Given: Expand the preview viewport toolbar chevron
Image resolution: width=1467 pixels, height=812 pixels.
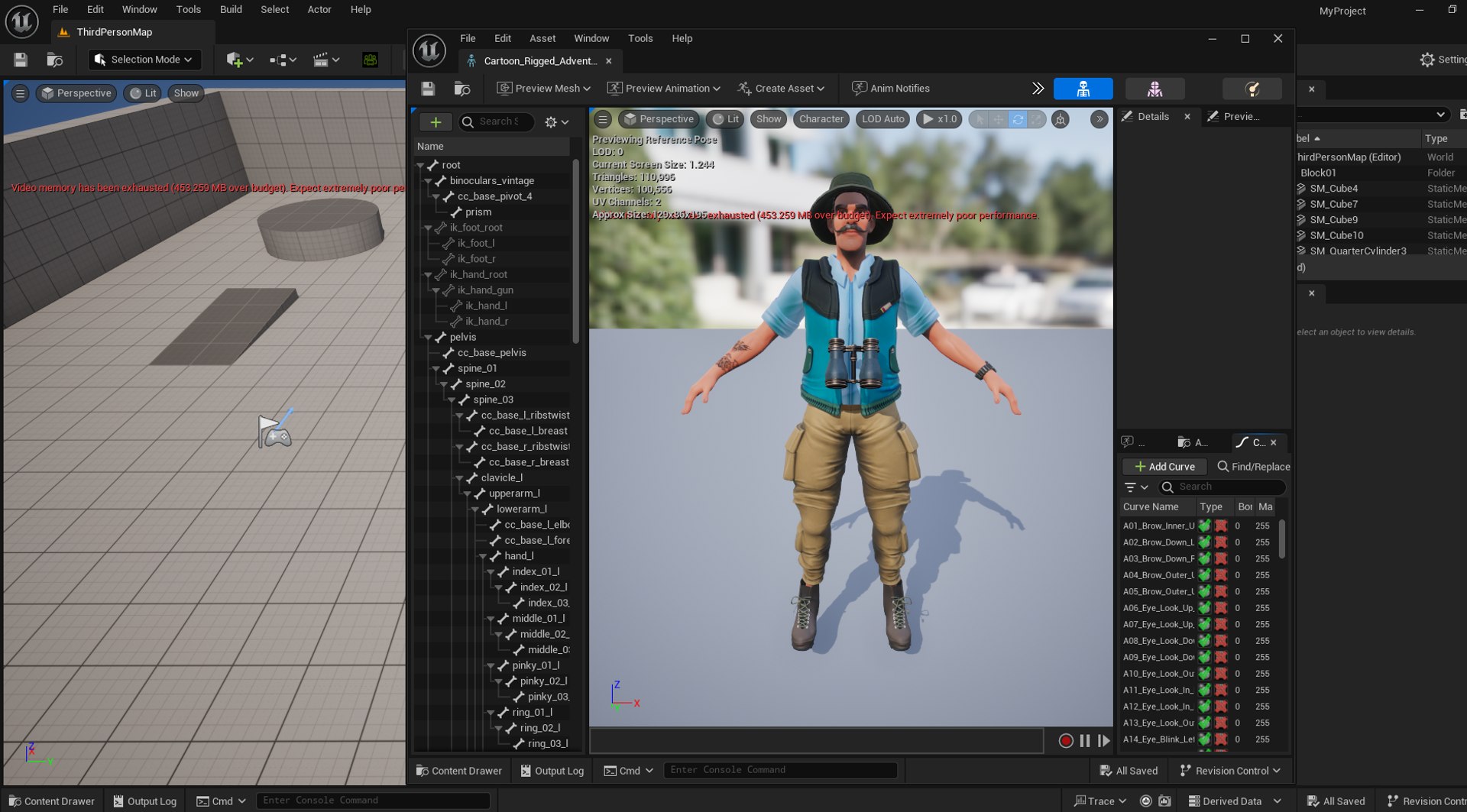Looking at the screenshot, I should [x=1099, y=119].
